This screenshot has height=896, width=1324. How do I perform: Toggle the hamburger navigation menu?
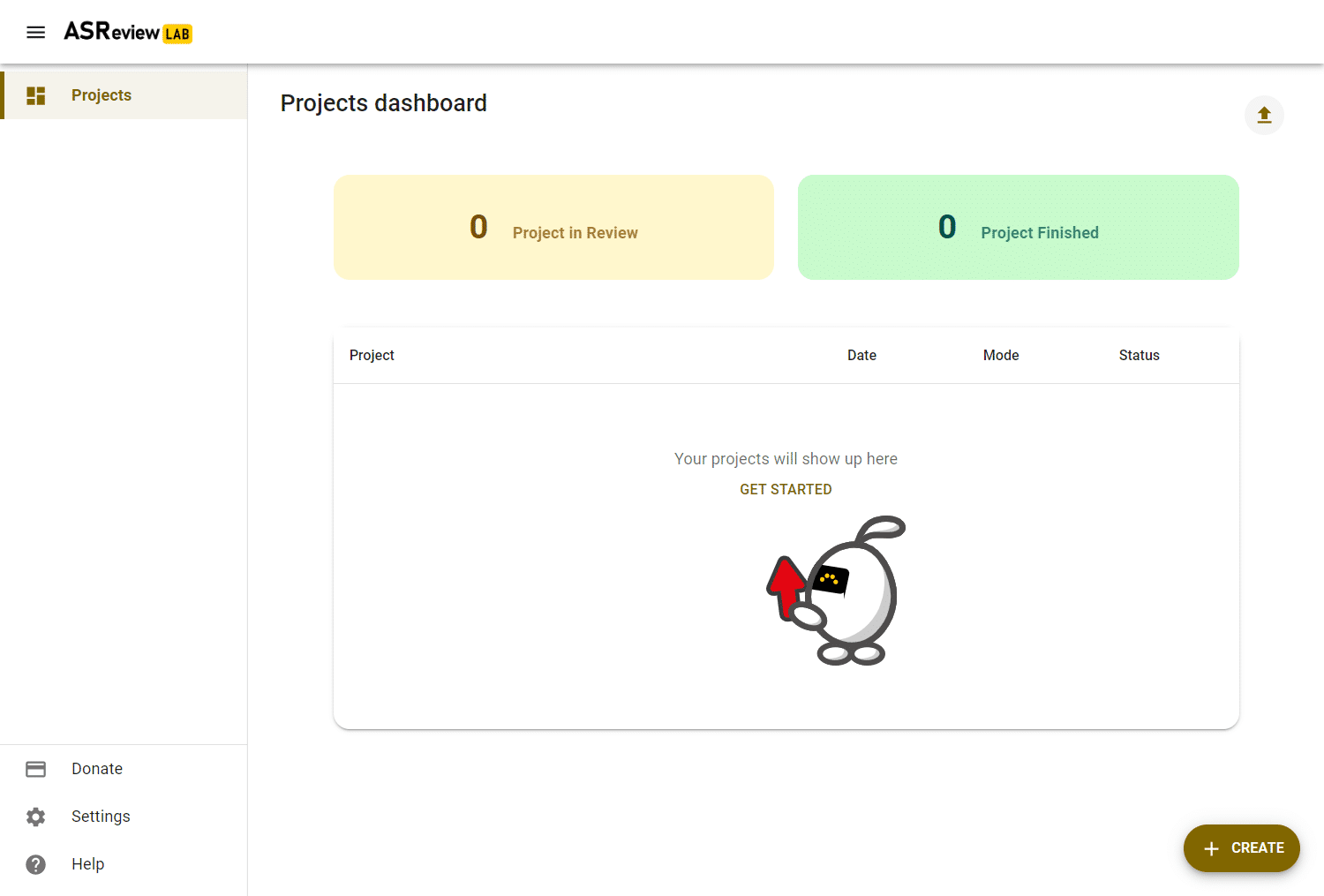click(x=35, y=33)
